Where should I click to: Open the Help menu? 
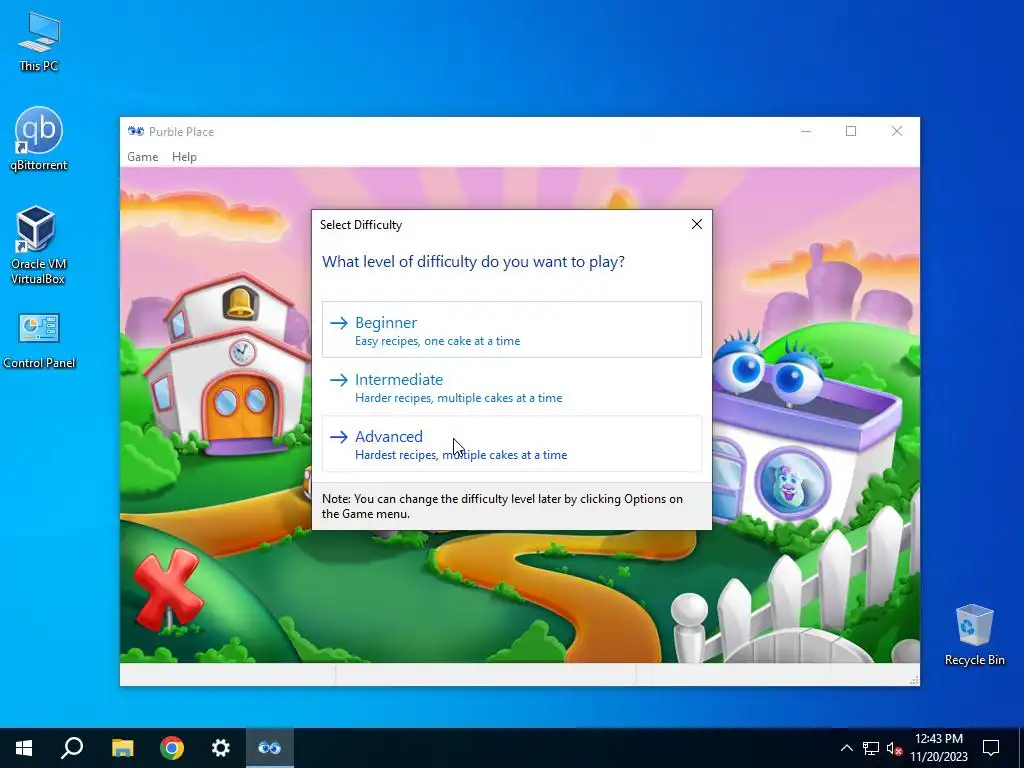click(184, 157)
